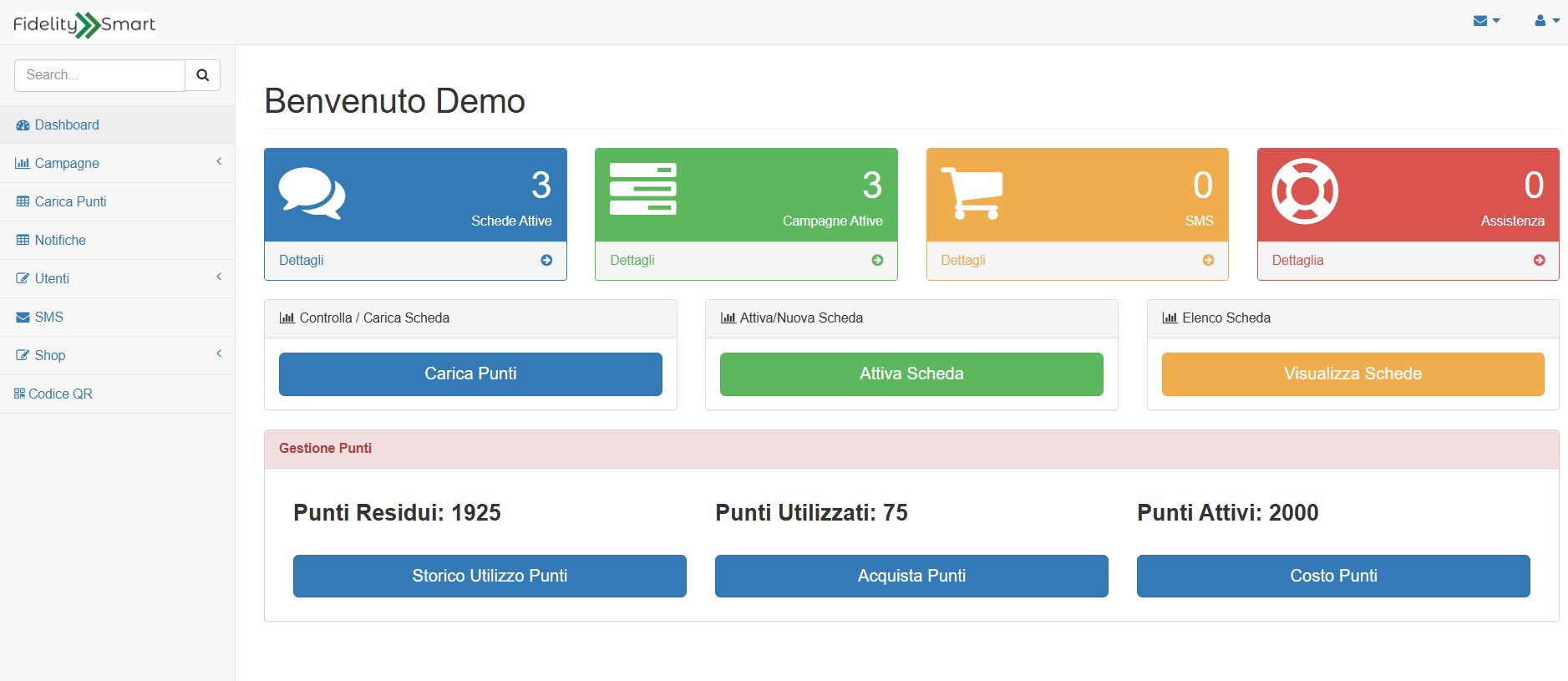Open Dashboard in the sidebar
Screen dimensions: 1568x681
117,125
